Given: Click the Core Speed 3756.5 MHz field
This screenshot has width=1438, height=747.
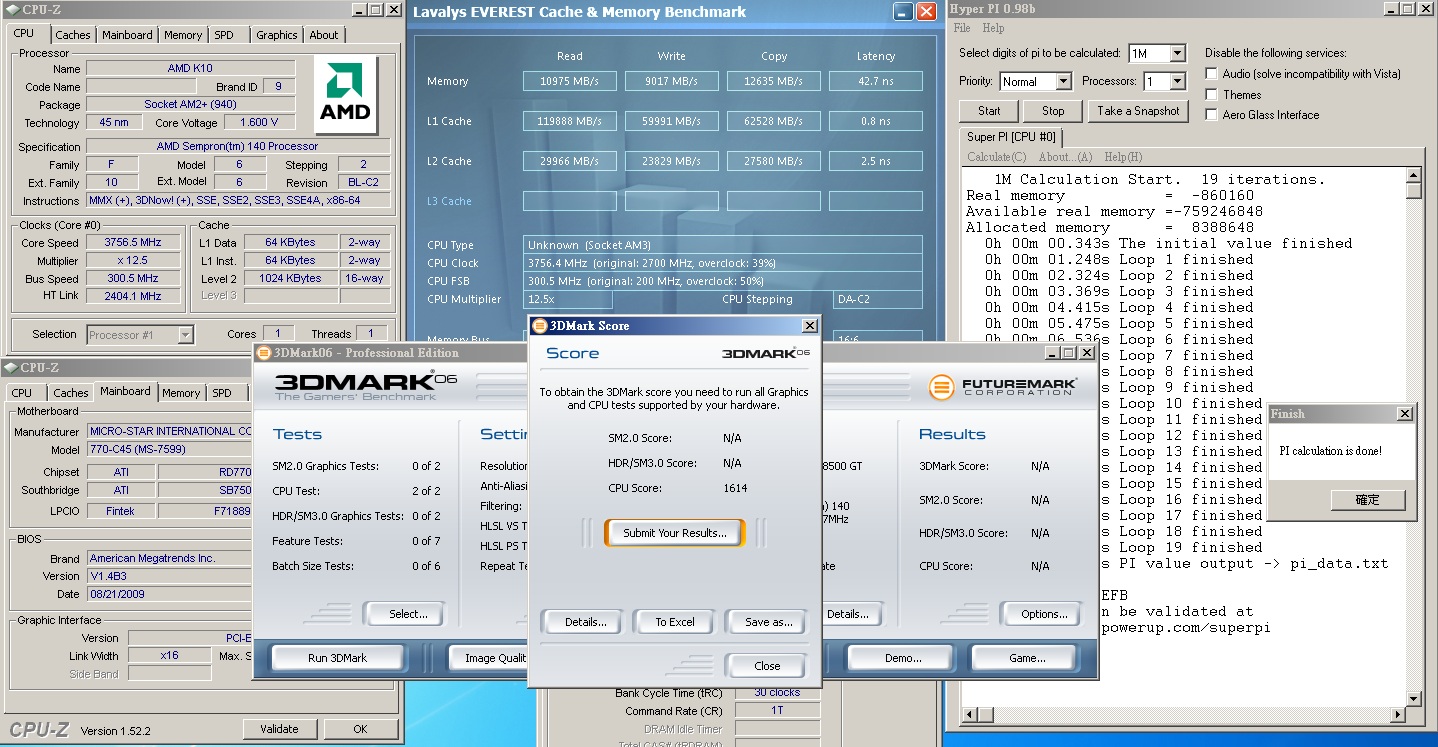Looking at the screenshot, I should tap(132, 242).
